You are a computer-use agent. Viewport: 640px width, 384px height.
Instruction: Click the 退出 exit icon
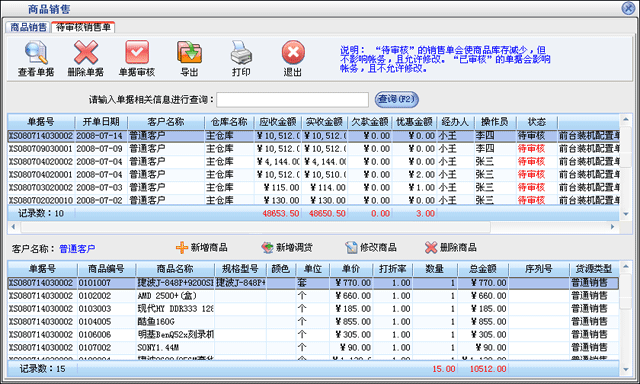coord(293,52)
